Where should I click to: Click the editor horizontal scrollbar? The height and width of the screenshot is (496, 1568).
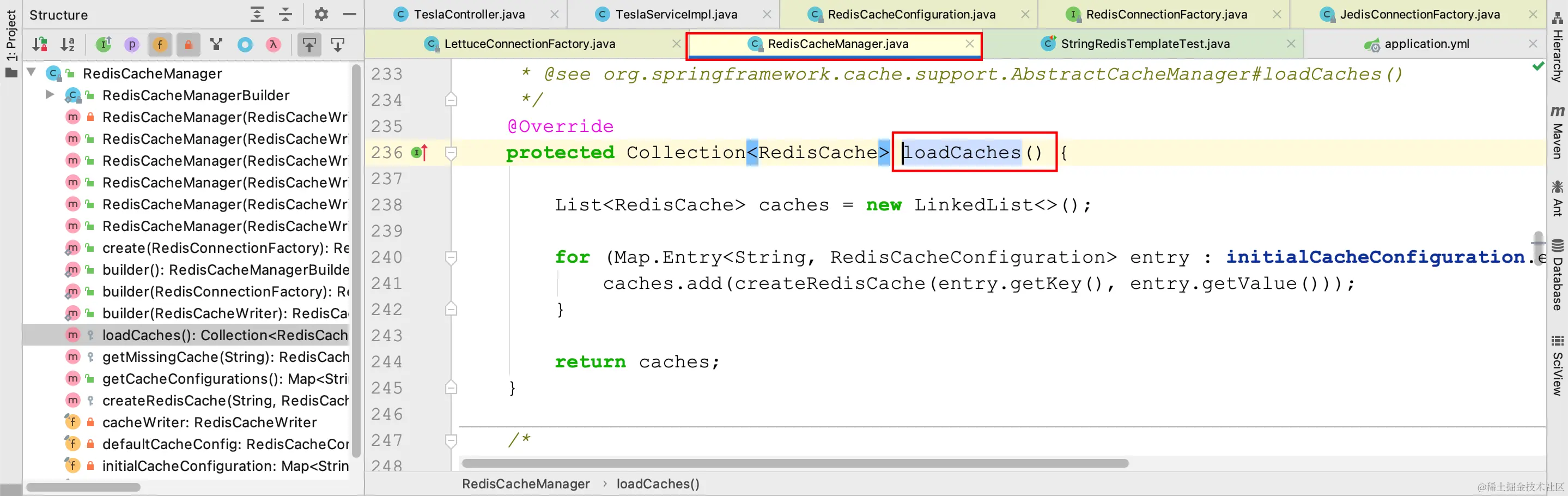pyautogui.click(x=795, y=463)
